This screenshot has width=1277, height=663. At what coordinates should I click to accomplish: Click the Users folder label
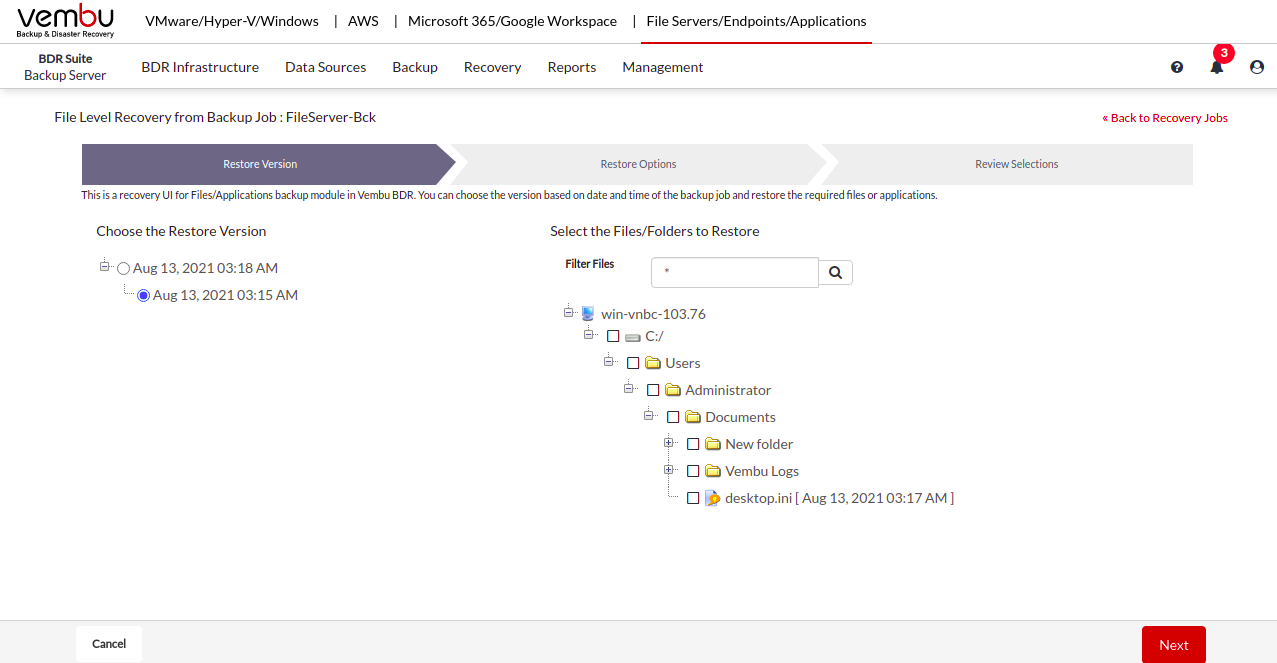pos(683,363)
